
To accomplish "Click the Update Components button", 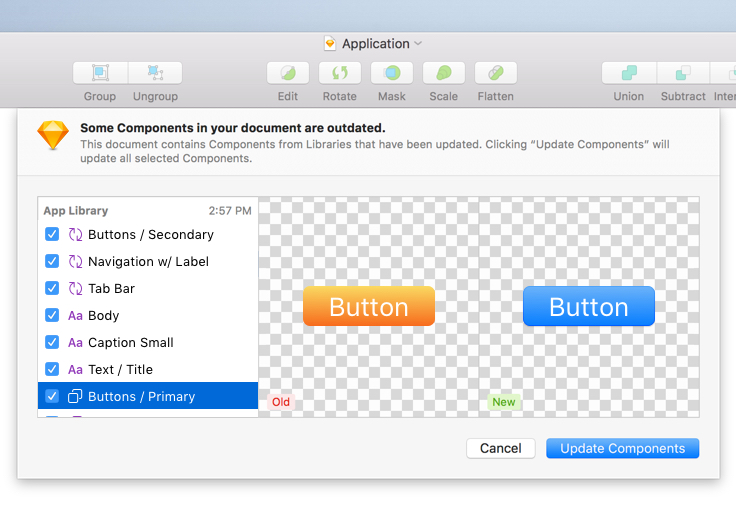I will [x=622, y=449].
